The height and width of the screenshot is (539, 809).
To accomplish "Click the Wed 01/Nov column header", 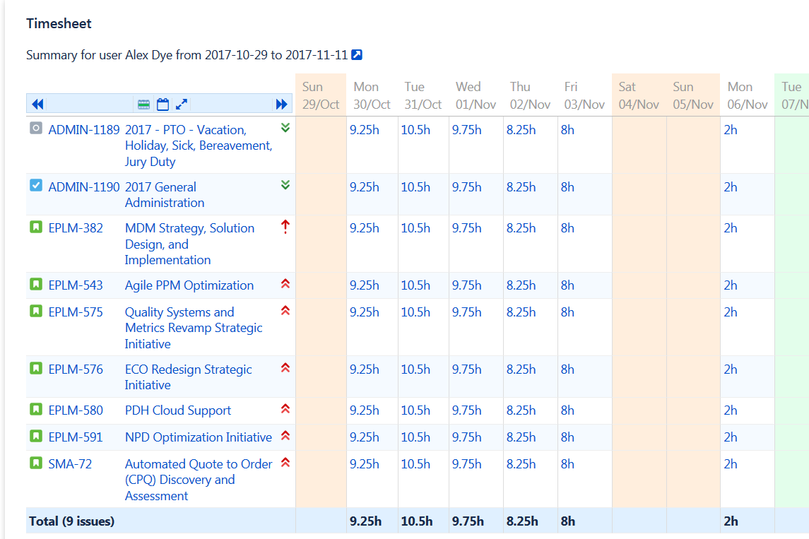I will pos(475,95).
